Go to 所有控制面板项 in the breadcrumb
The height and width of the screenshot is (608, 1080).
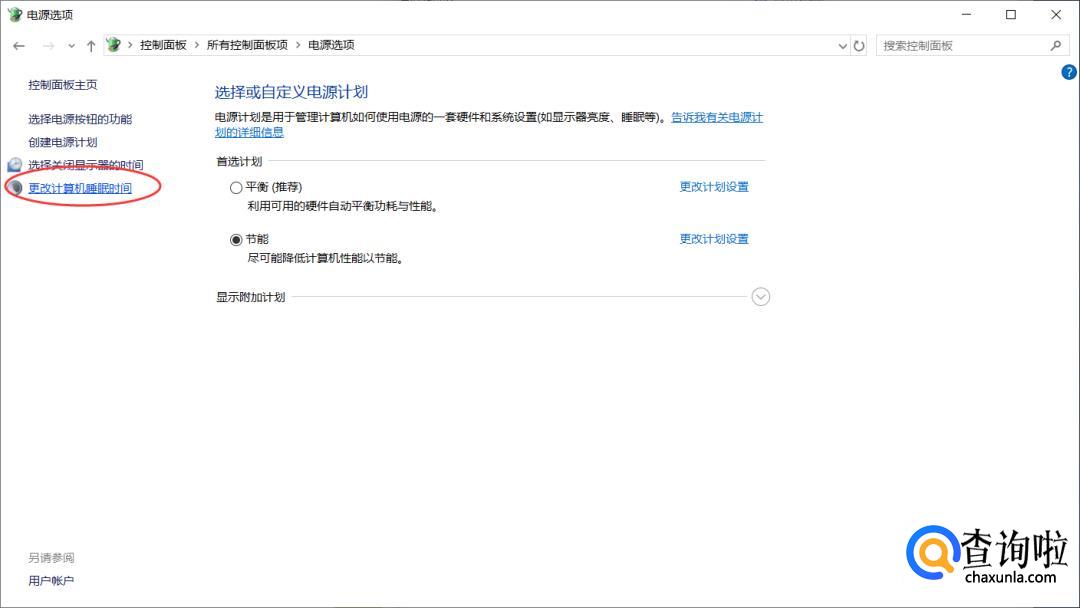247,45
